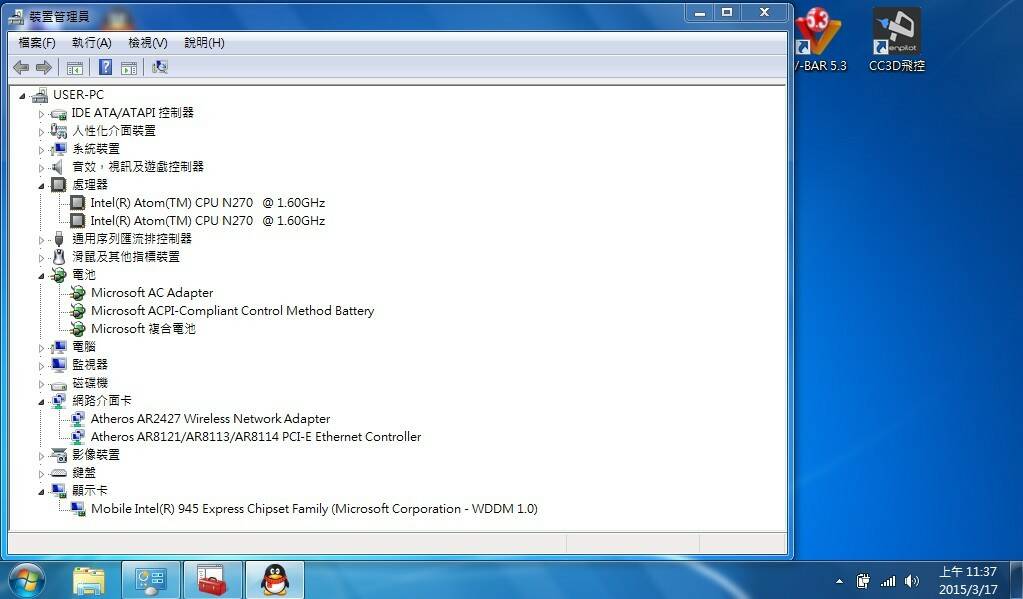Open the 執行(A) menu

[91, 42]
